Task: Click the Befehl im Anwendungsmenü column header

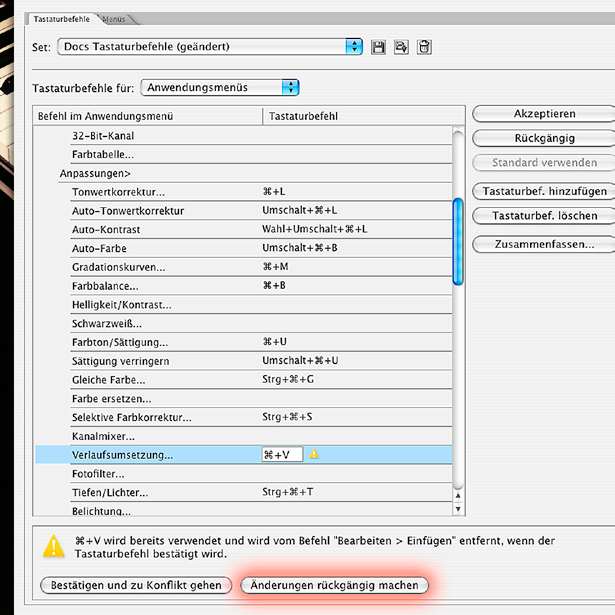Action: [147, 116]
